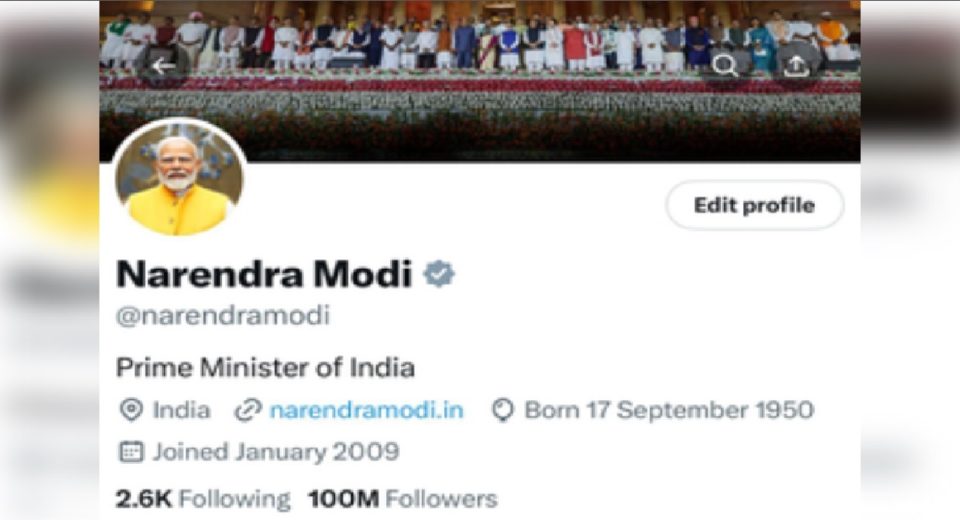Visit the narendramodi.in website link

click(x=366, y=410)
